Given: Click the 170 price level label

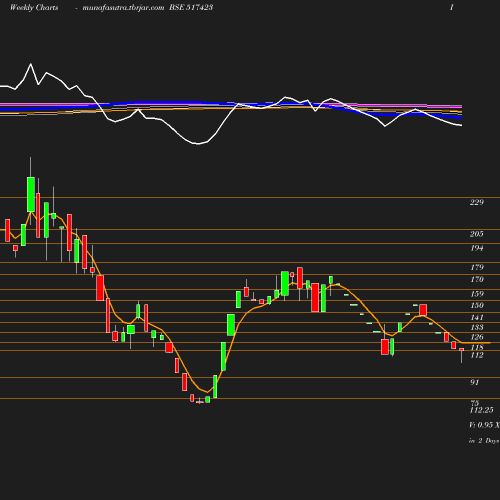Looking at the screenshot, I should tap(477, 279).
